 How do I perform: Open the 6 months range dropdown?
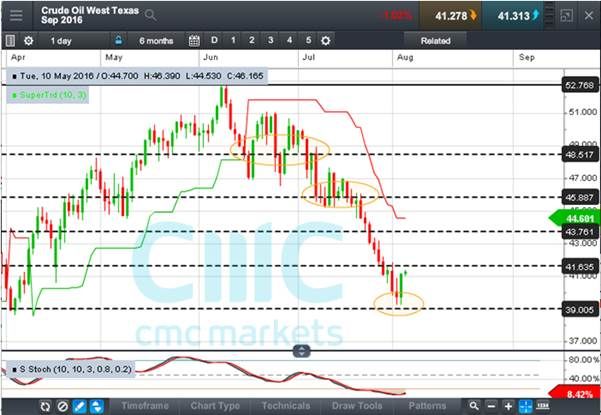156,41
